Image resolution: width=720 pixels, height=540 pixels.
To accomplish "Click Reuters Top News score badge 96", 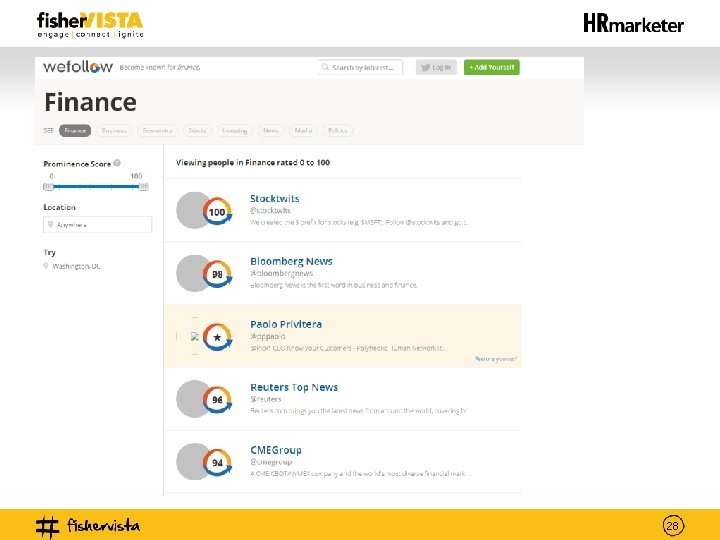I will (x=217, y=400).
